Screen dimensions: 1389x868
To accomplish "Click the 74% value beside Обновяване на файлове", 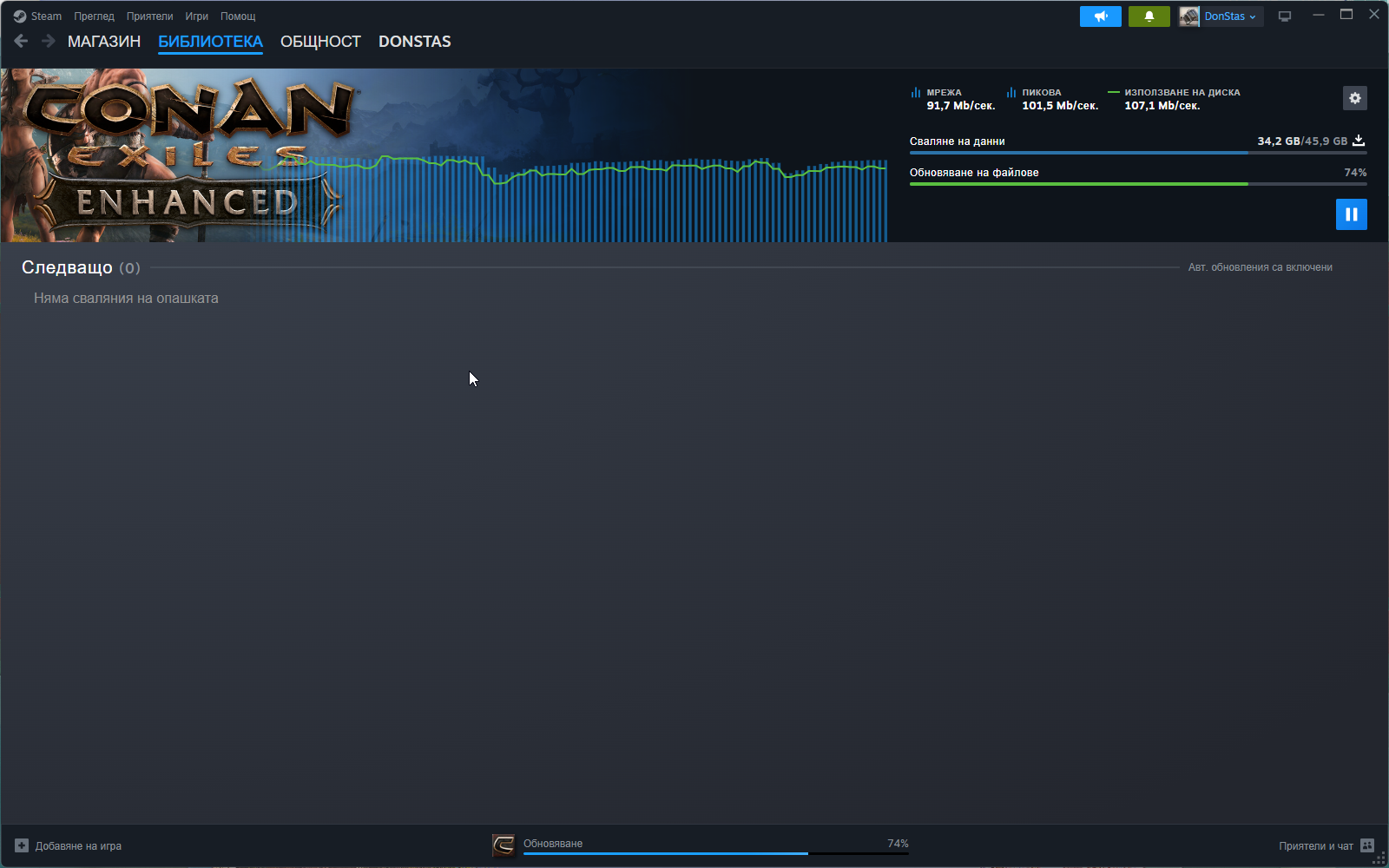I will pos(1355,173).
